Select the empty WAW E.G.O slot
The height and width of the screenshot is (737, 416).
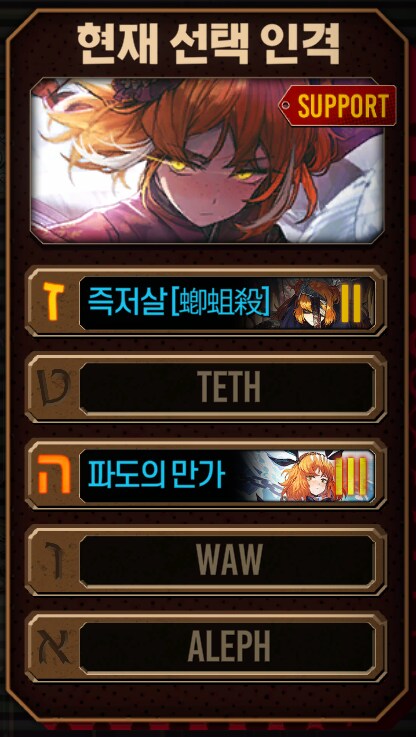point(228,561)
